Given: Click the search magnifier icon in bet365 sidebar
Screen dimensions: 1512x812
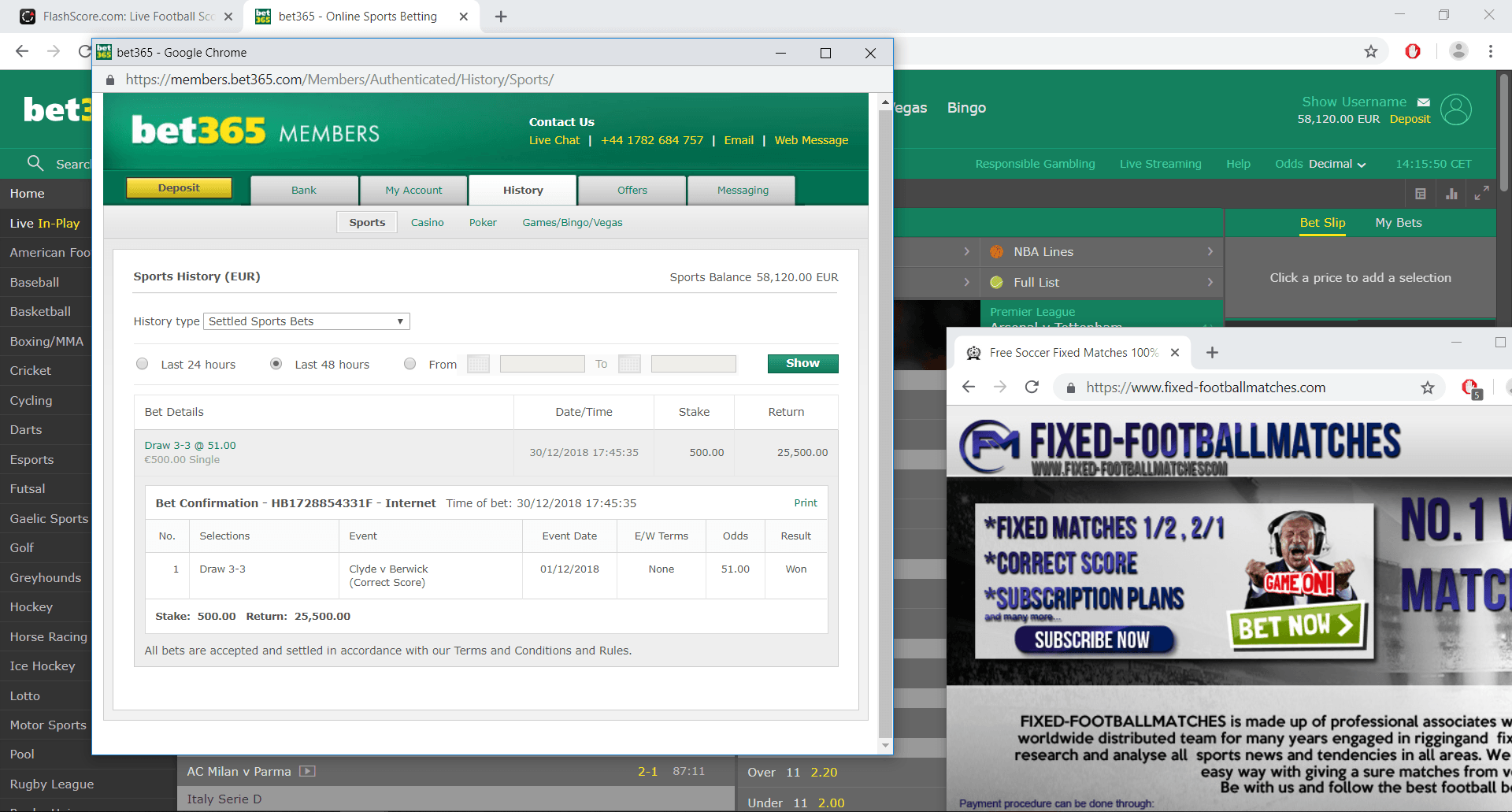Looking at the screenshot, I should (x=35, y=163).
